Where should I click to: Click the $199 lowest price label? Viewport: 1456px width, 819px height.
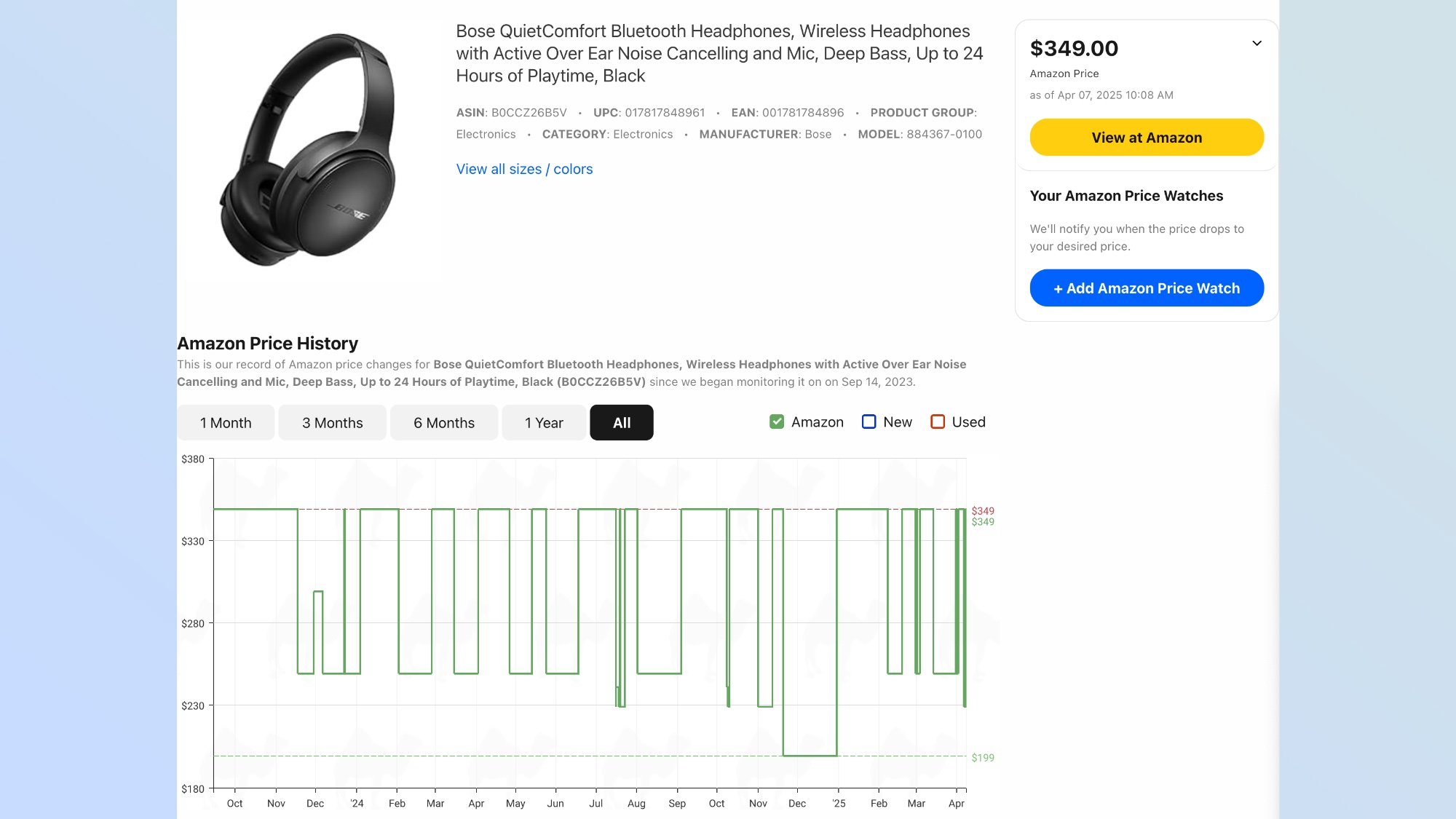tap(983, 758)
